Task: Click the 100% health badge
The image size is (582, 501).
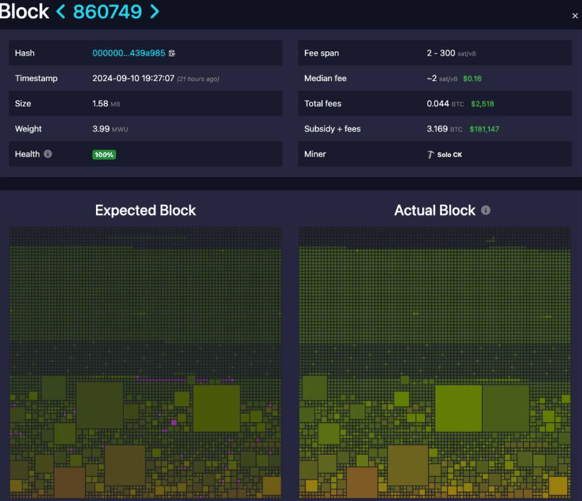Action: coord(104,154)
